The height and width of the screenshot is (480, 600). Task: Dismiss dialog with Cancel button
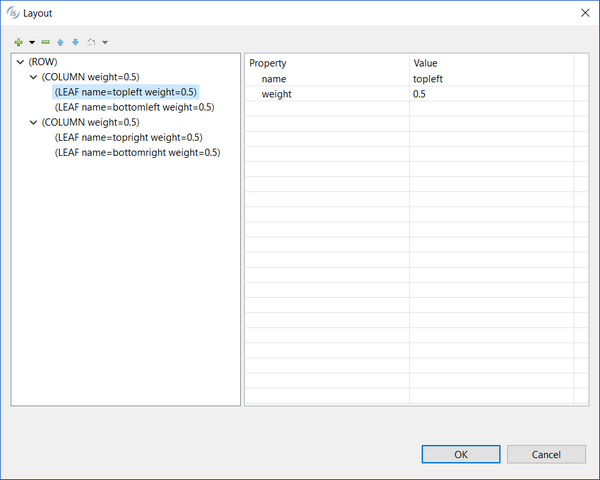[x=546, y=454]
